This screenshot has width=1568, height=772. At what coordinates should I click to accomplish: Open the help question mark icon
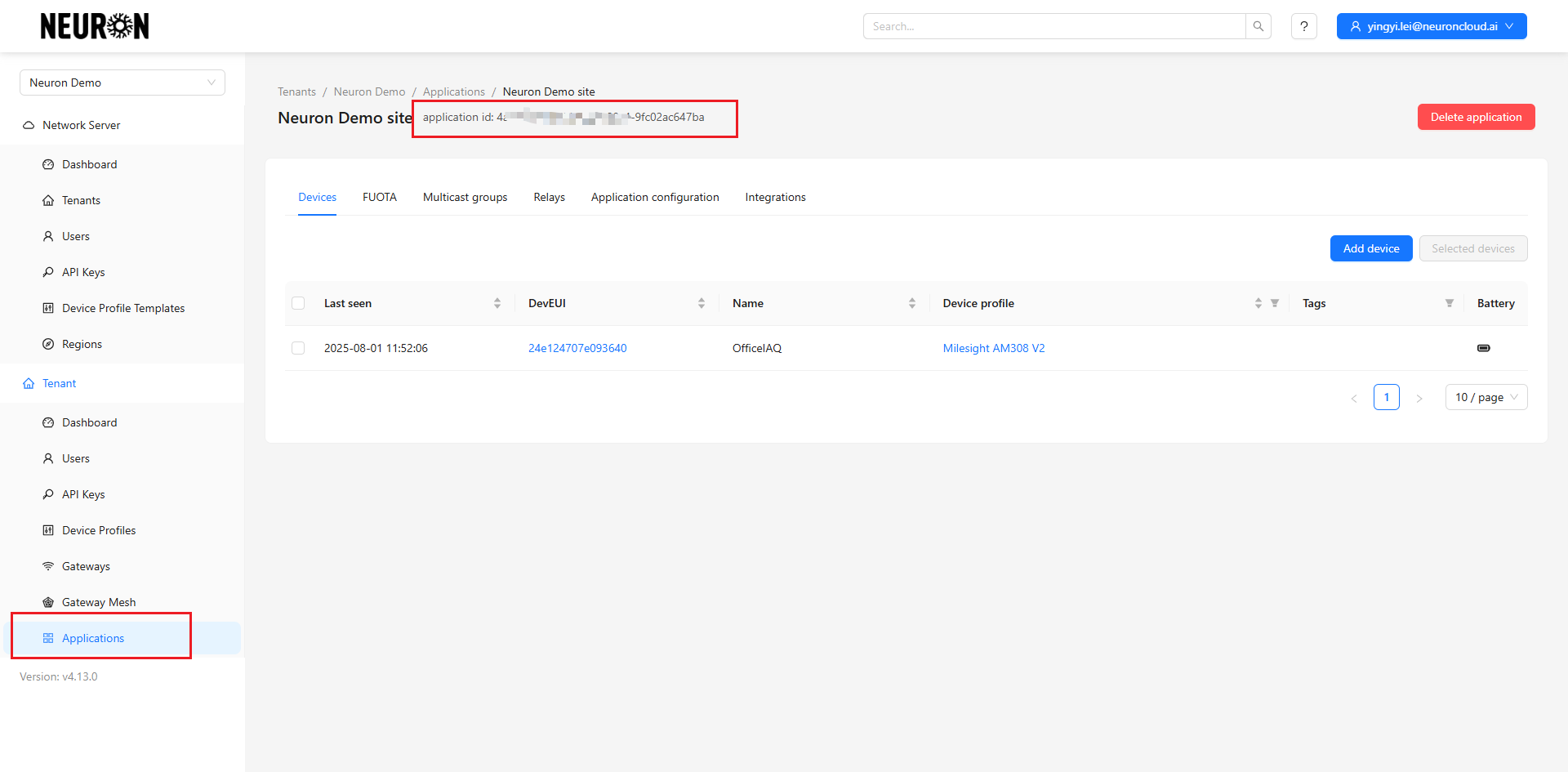pos(1303,26)
